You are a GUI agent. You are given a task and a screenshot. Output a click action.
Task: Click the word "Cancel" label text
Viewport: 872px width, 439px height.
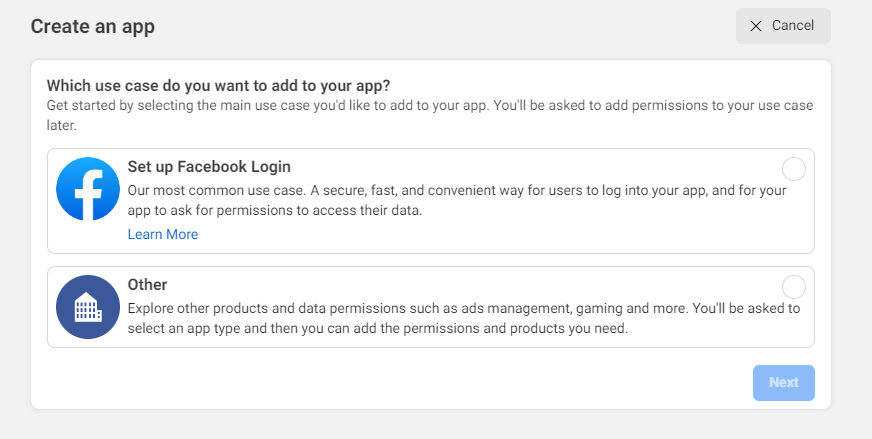click(793, 26)
